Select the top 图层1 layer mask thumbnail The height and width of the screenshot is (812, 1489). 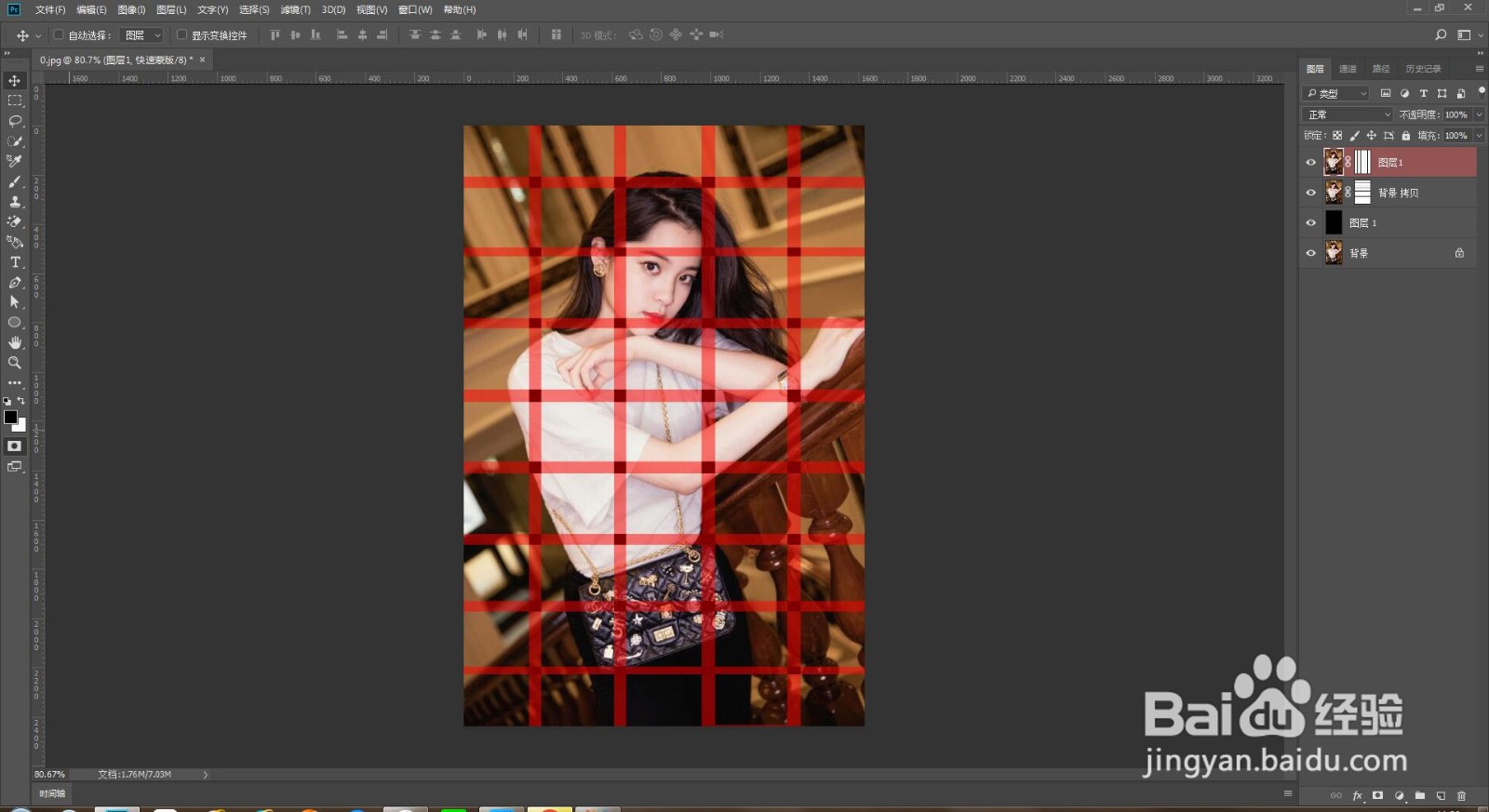click(1362, 162)
